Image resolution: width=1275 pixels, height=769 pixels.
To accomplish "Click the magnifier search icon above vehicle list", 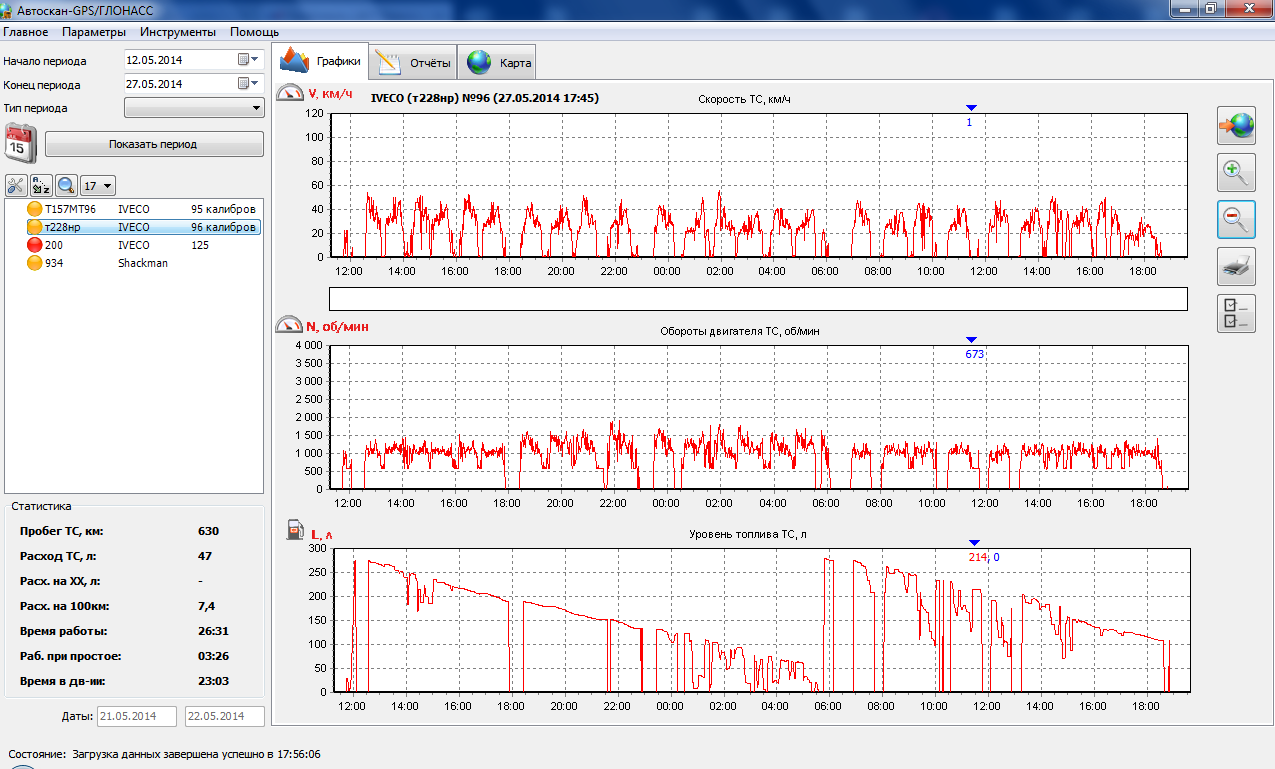I will (66, 185).
